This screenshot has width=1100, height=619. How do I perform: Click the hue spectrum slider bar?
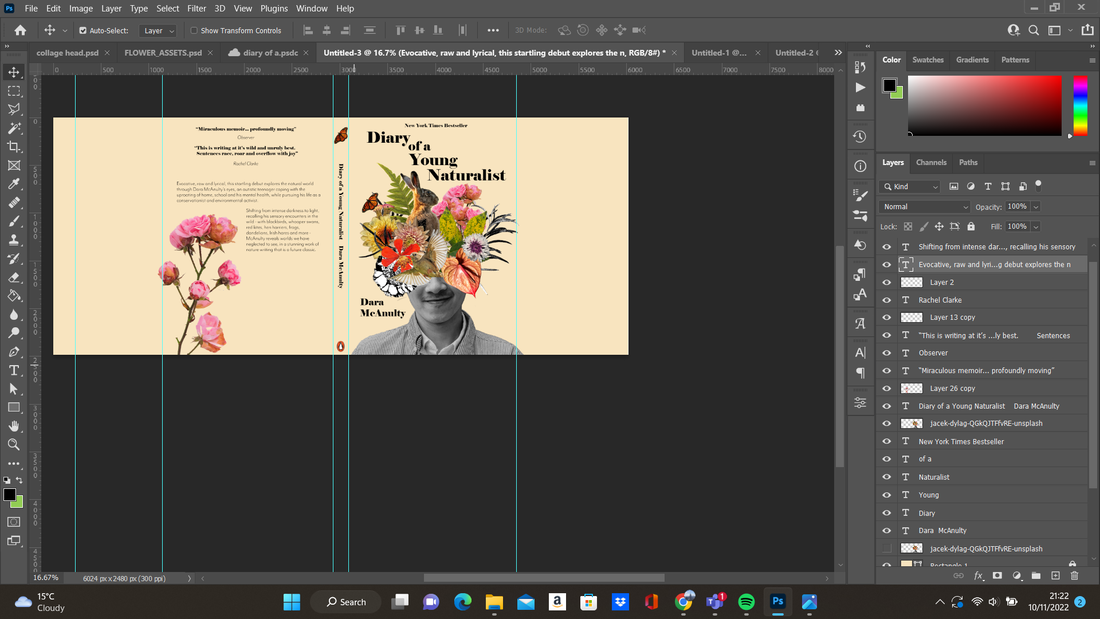click(x=1080, y=105)
